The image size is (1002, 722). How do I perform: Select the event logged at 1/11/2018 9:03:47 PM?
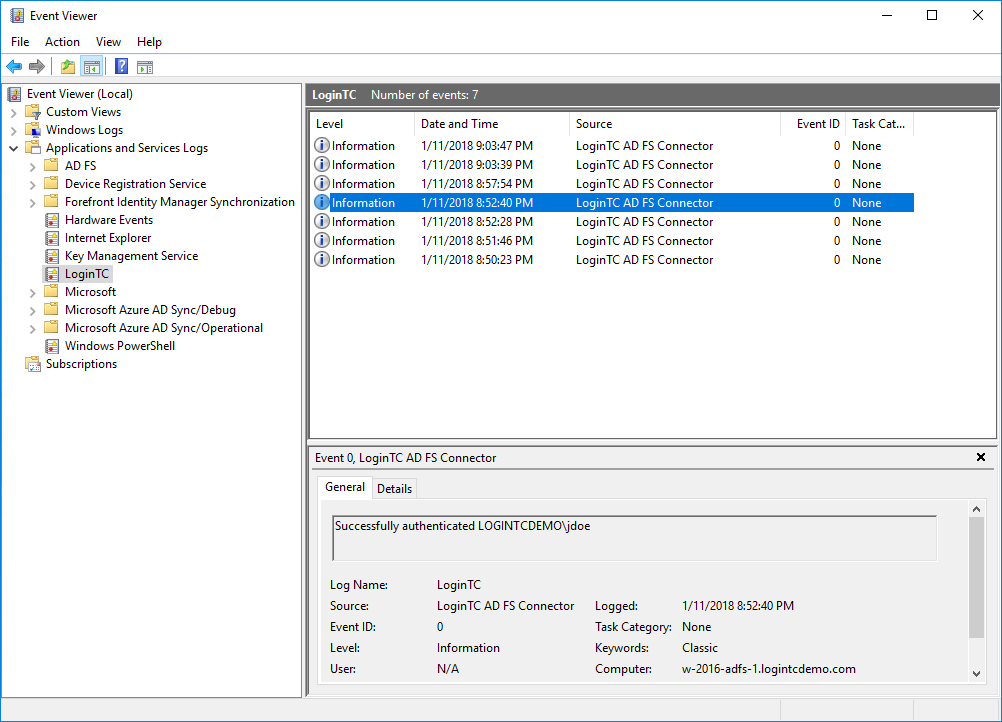pyautogui.click(x=613, y=146)
